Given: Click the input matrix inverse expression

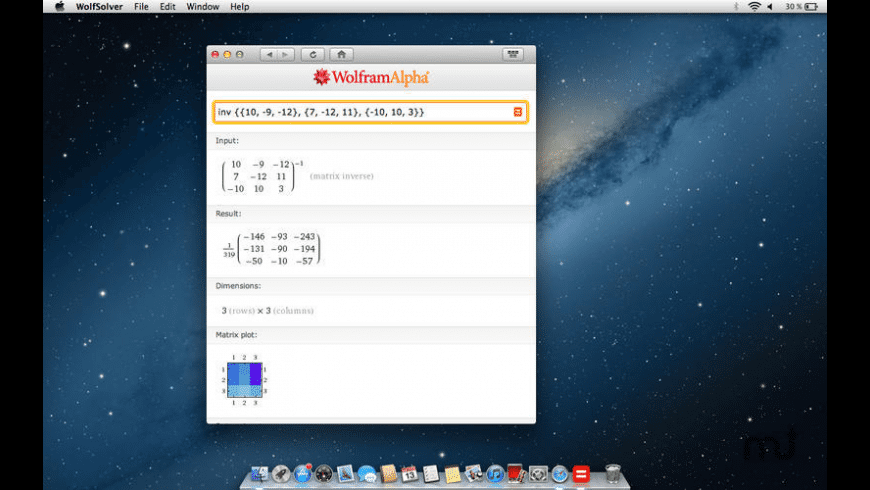Looking at the screenshot, I should pos(262,176).
